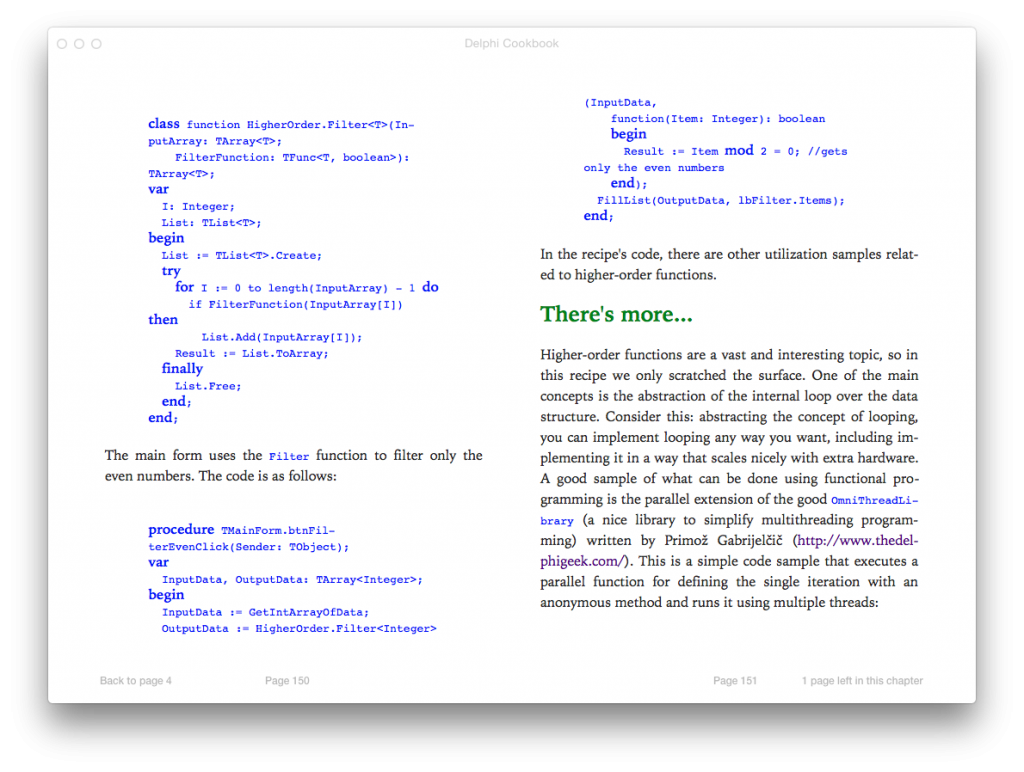Image resolution: width=1024 pixels, height=772 pixels.
Task: Click the green "There's more..." heading
Action: point(616,314)
